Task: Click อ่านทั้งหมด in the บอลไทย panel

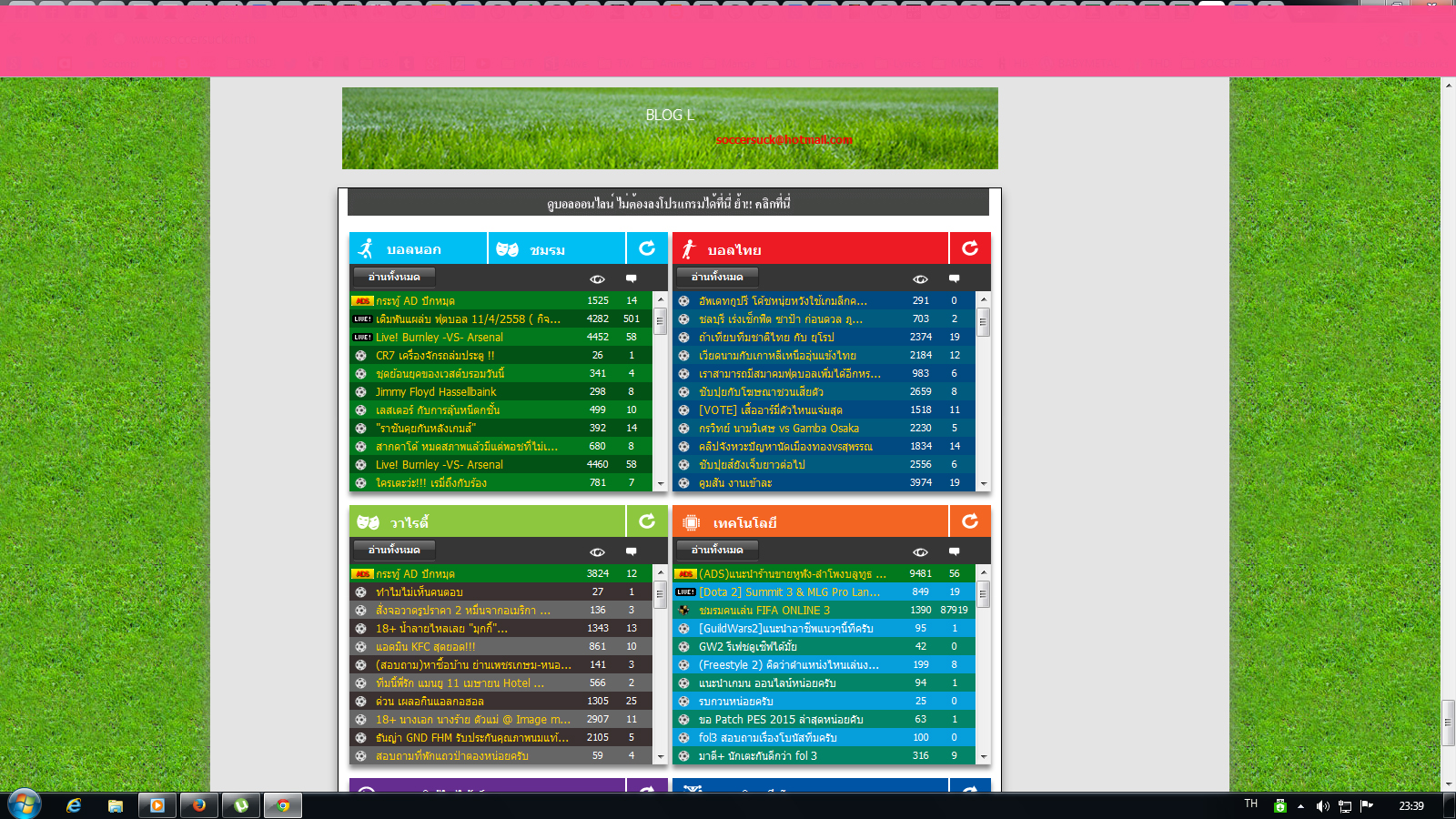Action: click(717, 277)
